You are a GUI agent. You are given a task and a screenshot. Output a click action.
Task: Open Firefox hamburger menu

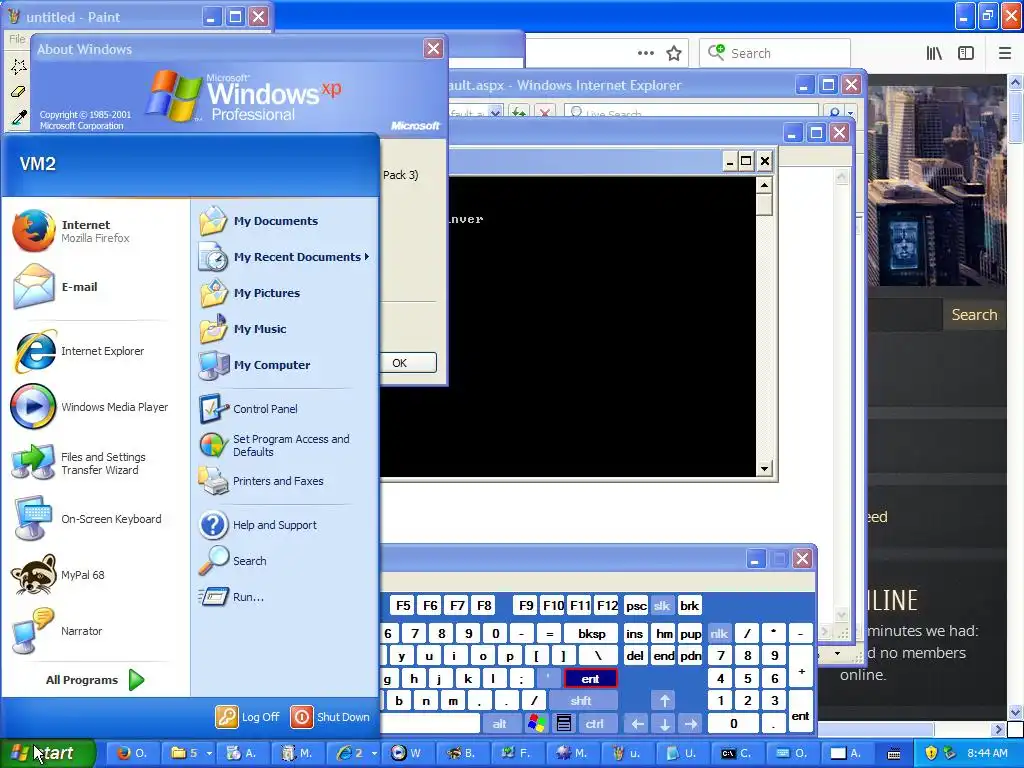pyautogui.click(x=1005, y=53)
